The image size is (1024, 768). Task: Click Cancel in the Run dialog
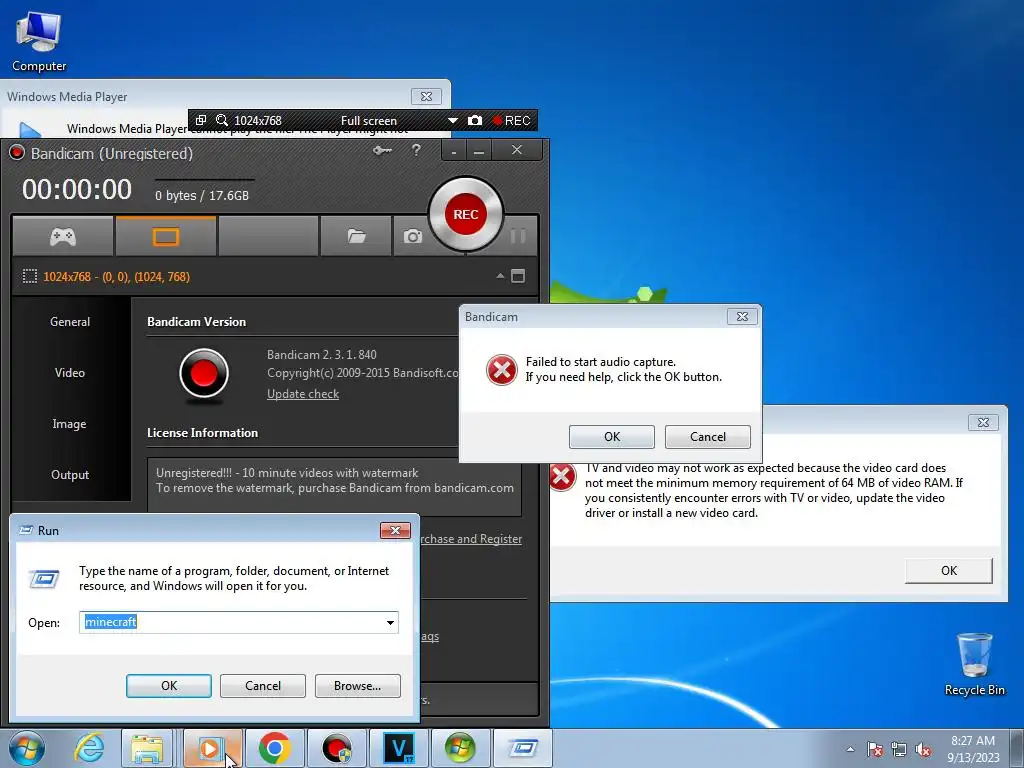coord(263,686)
